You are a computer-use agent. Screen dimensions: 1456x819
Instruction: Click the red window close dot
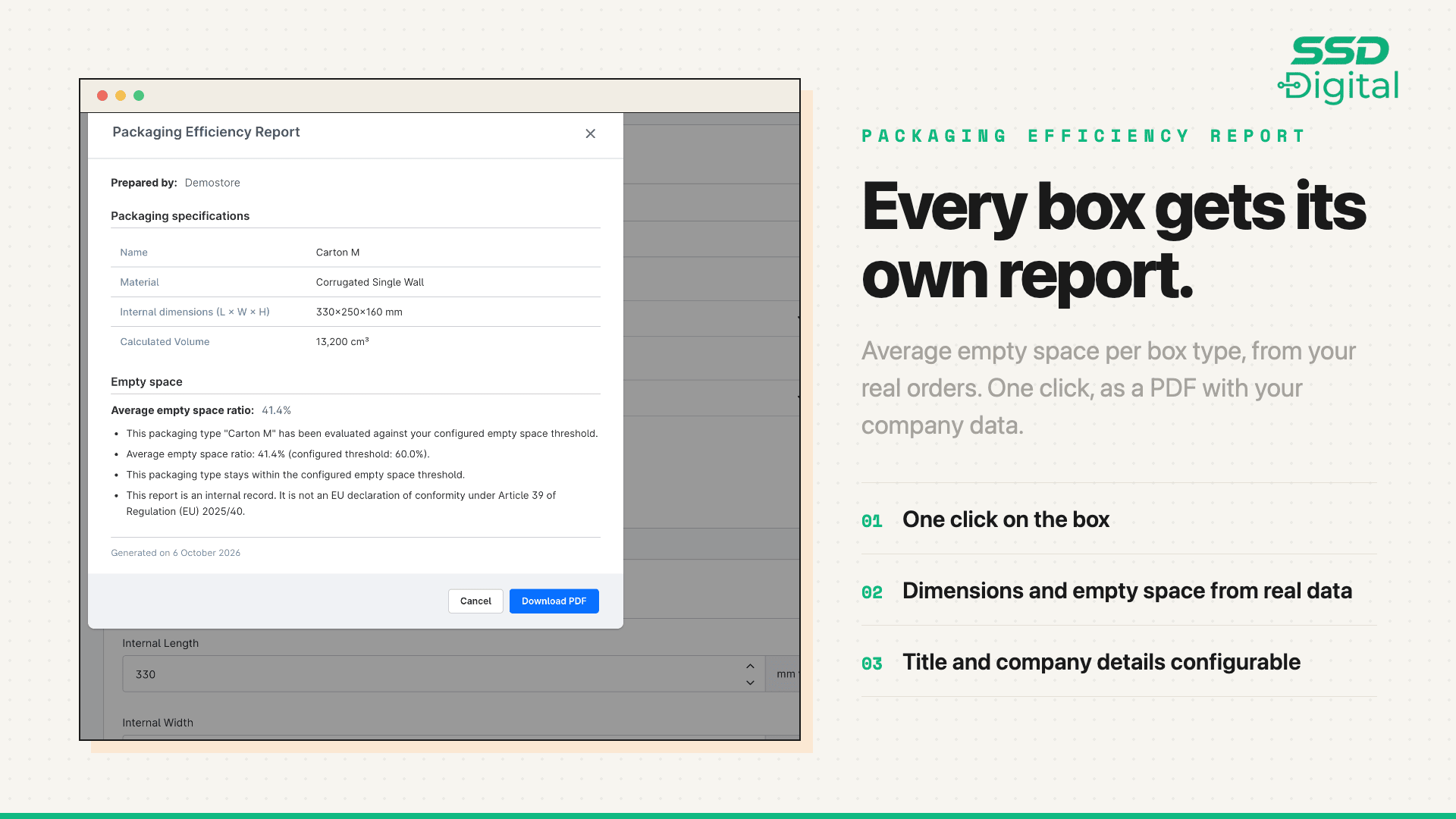[x=102, y=96]
